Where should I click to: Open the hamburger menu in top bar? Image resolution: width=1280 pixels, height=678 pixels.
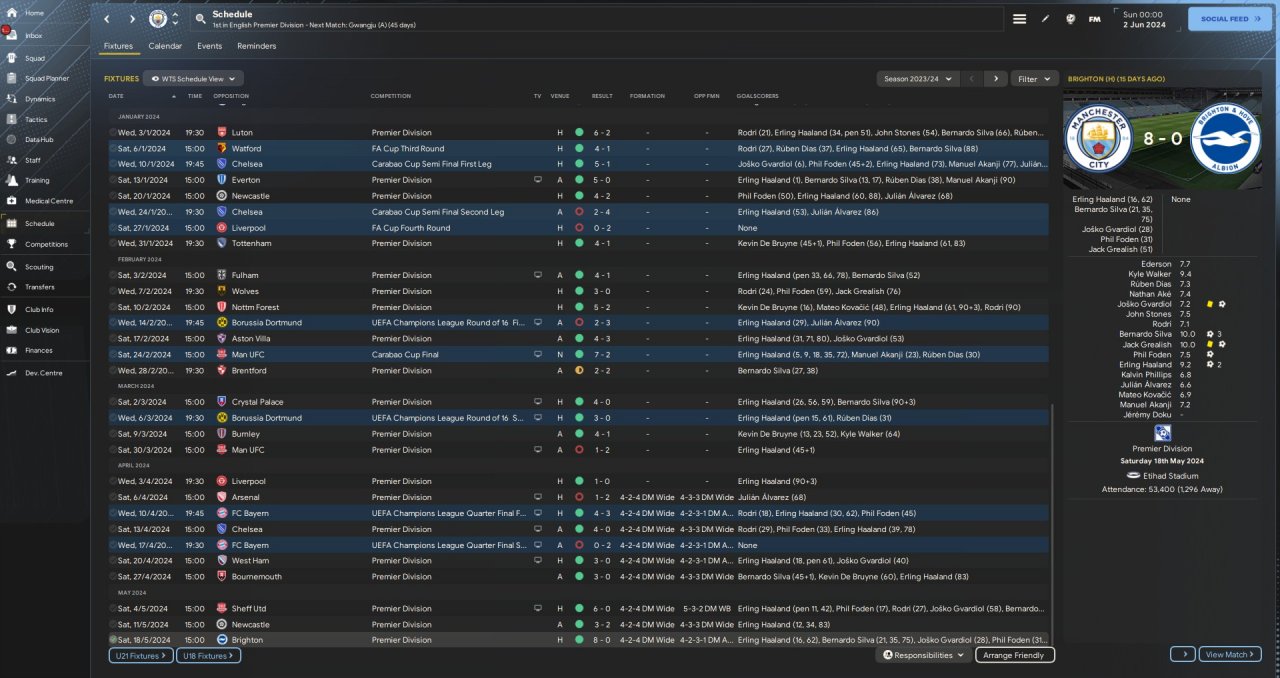1019,19
